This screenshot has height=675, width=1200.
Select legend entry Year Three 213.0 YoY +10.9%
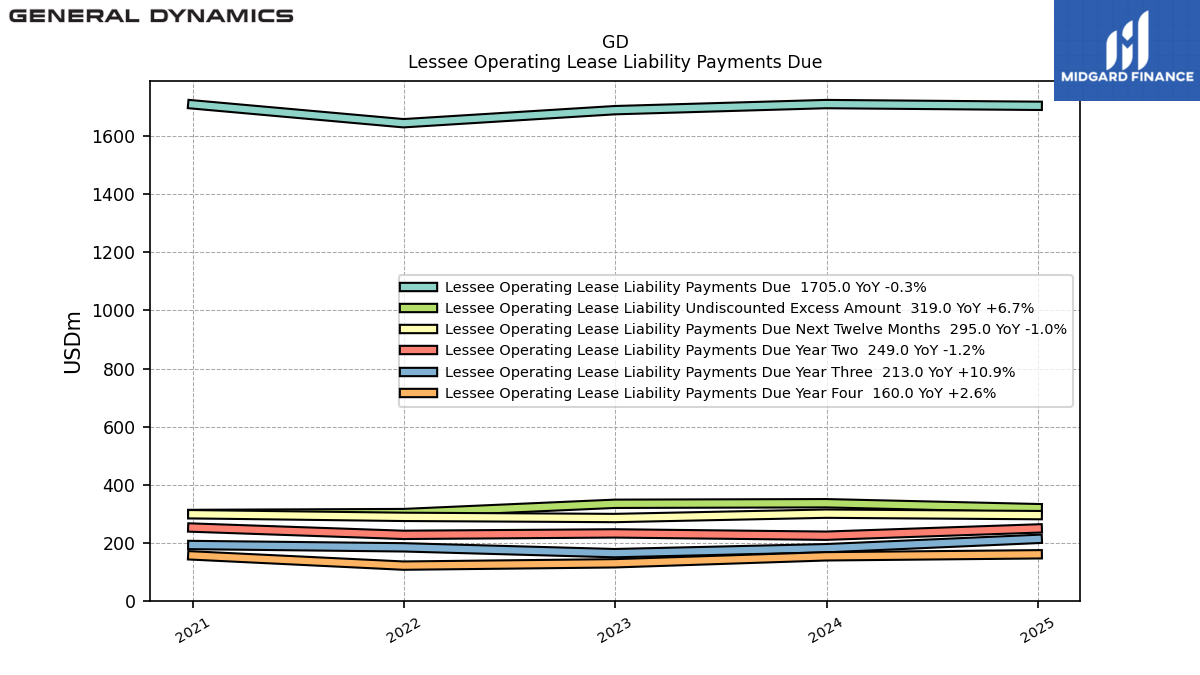click(x=730, y=372)
